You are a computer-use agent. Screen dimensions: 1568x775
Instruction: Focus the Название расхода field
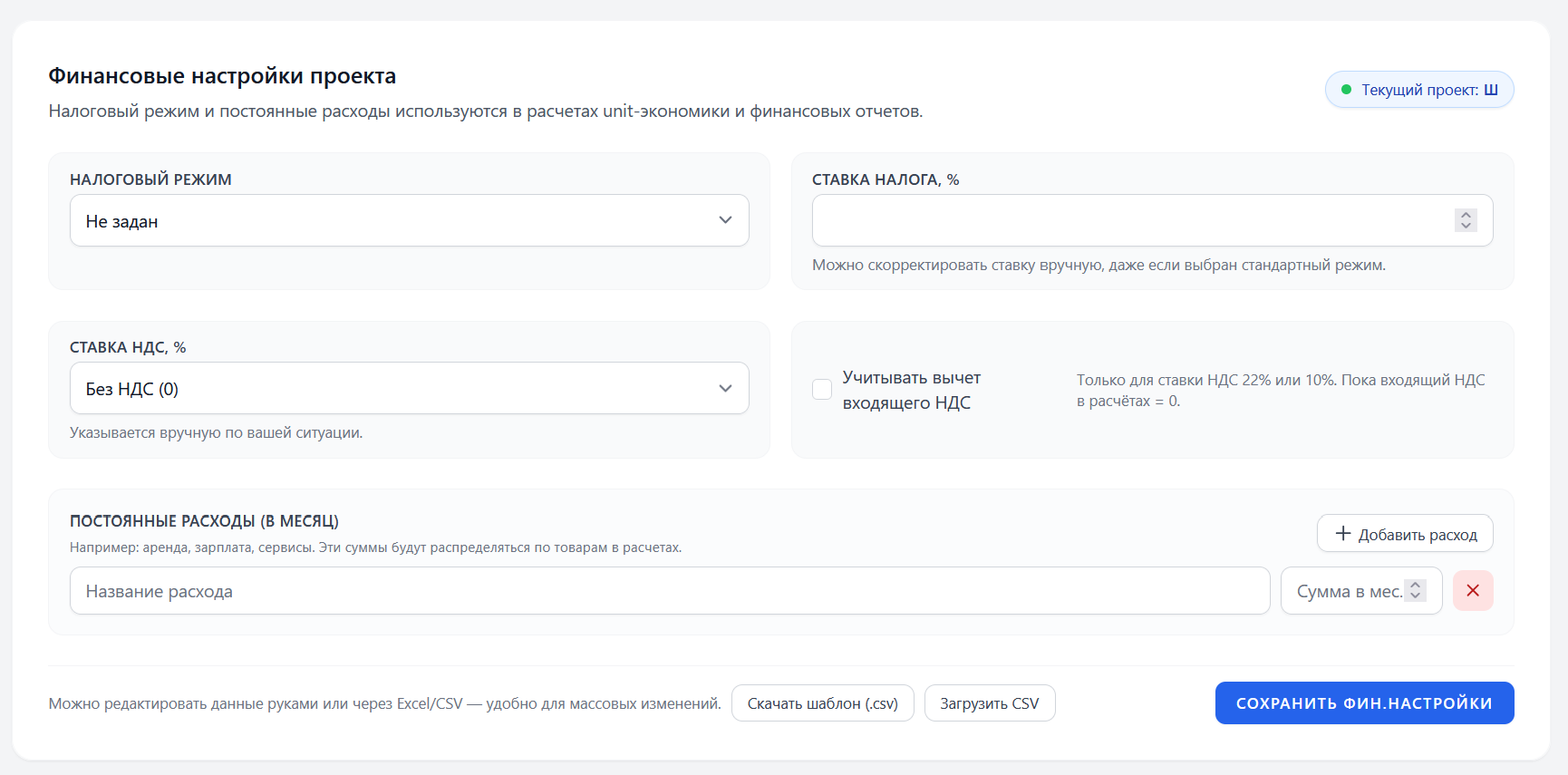tap(669, 591)
